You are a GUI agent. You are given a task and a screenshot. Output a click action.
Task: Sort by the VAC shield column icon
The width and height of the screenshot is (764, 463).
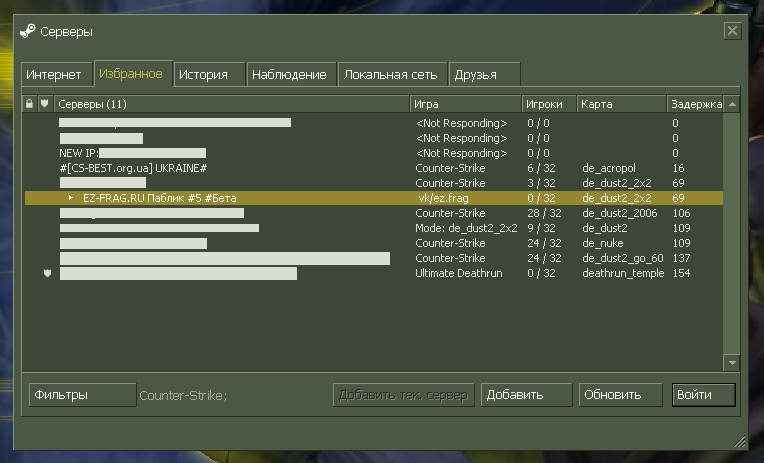pyautogui.click(x=44, y=104)
